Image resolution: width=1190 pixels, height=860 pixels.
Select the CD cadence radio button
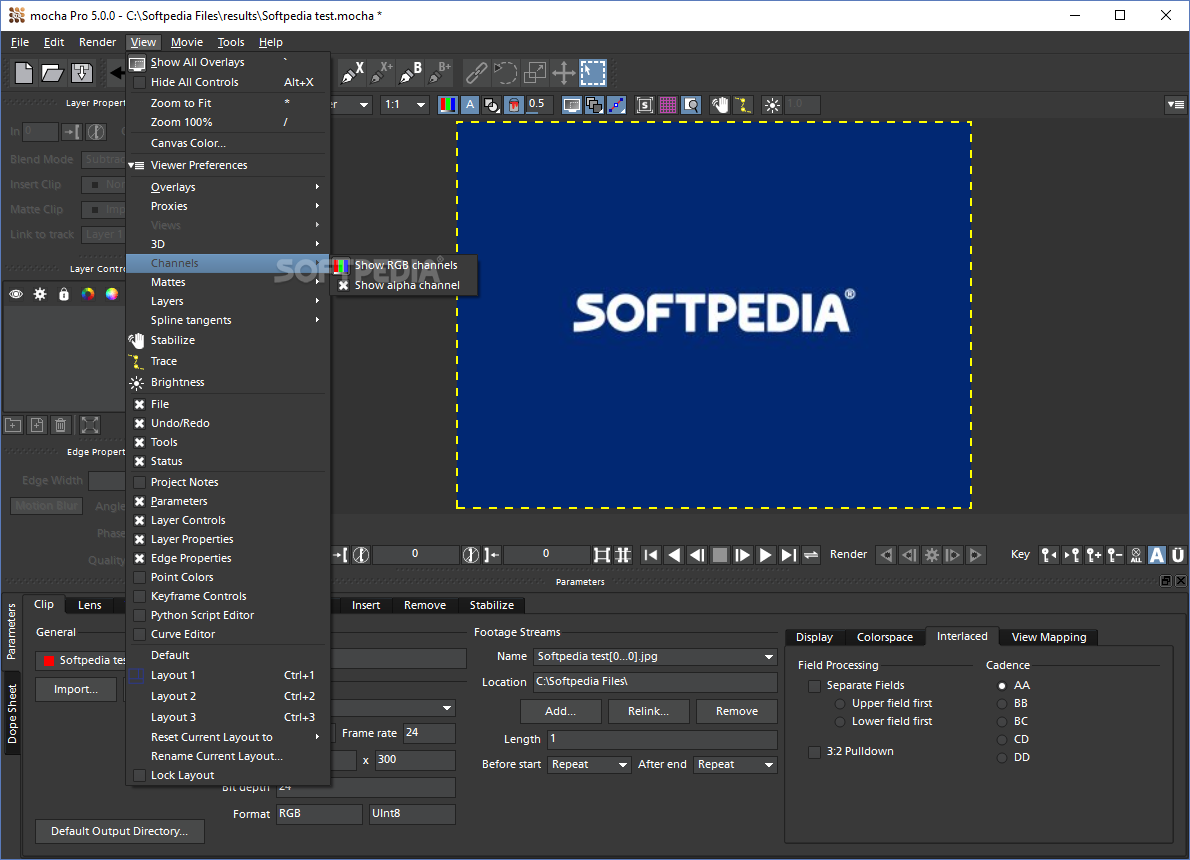(1002, 739)
